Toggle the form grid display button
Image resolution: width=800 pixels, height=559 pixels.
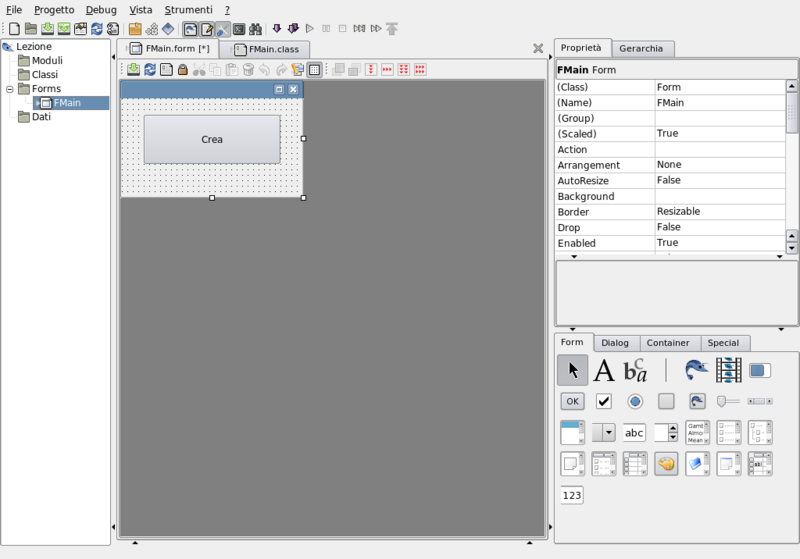[314, 70]
